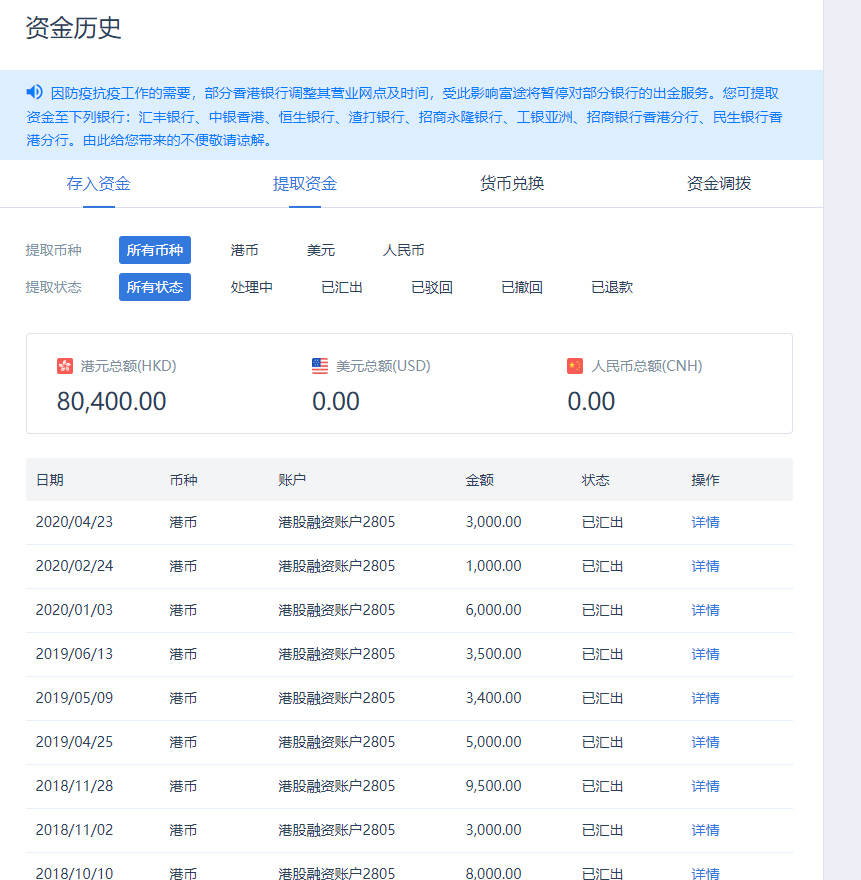This screenshot has width=861, height=880.
Task: Click the date 2020/04/23
Action: pos(74,522)
